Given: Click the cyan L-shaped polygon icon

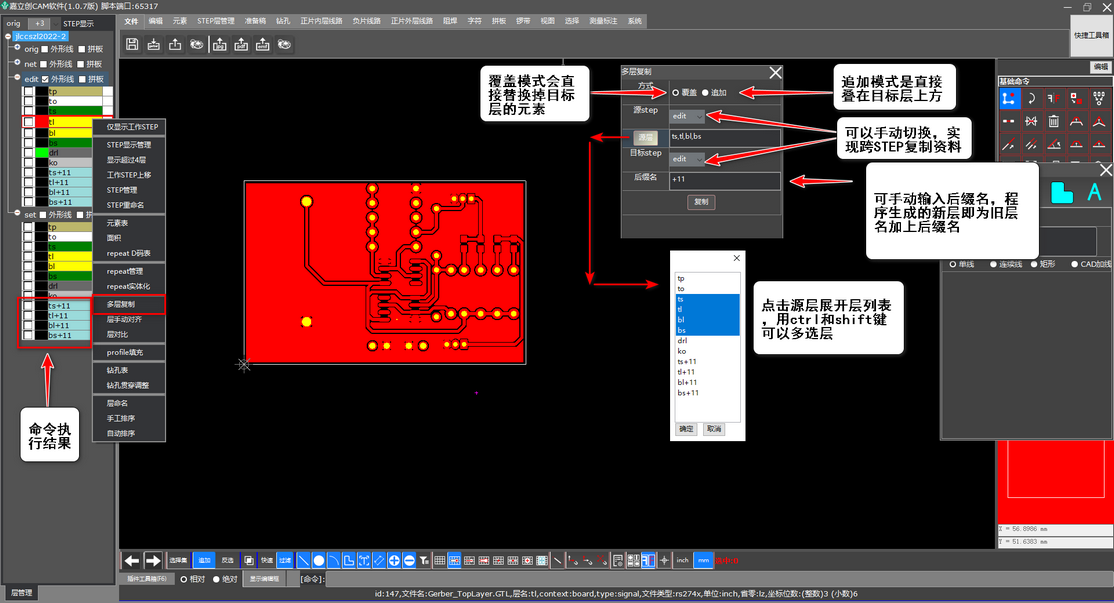Looking at the screenshot, I should pos(1061,192).
